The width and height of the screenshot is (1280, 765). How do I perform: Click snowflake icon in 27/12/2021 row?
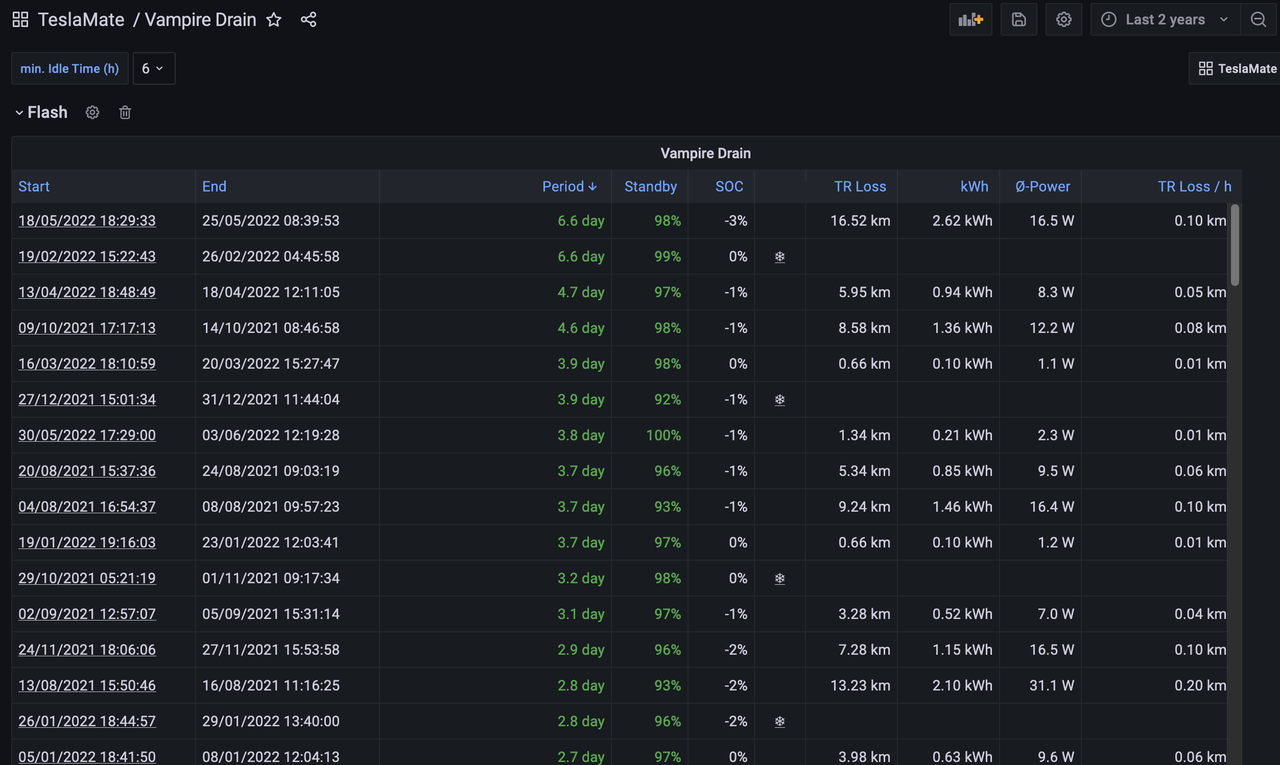(x=780, y=400)
